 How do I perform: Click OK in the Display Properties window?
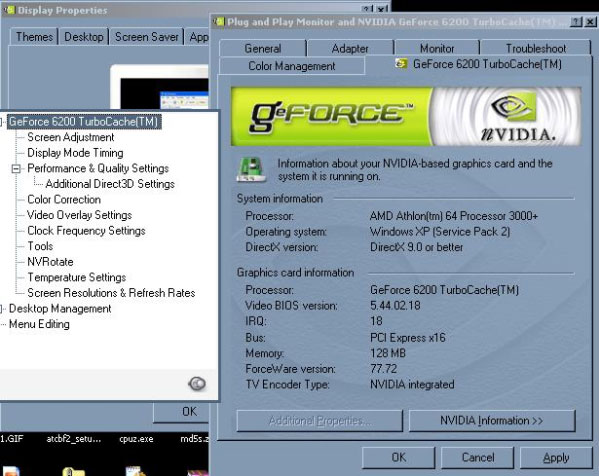tap(182, 412)
